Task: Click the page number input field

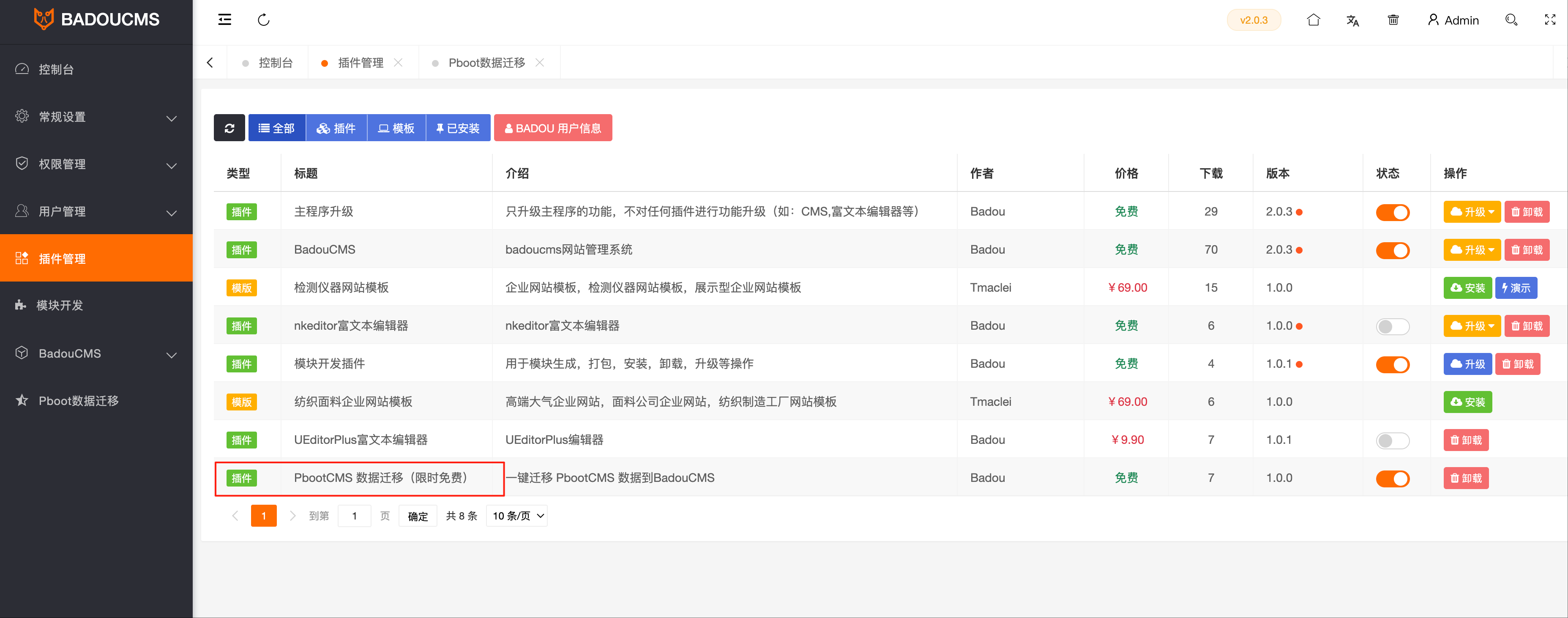Action: [354, 516]
